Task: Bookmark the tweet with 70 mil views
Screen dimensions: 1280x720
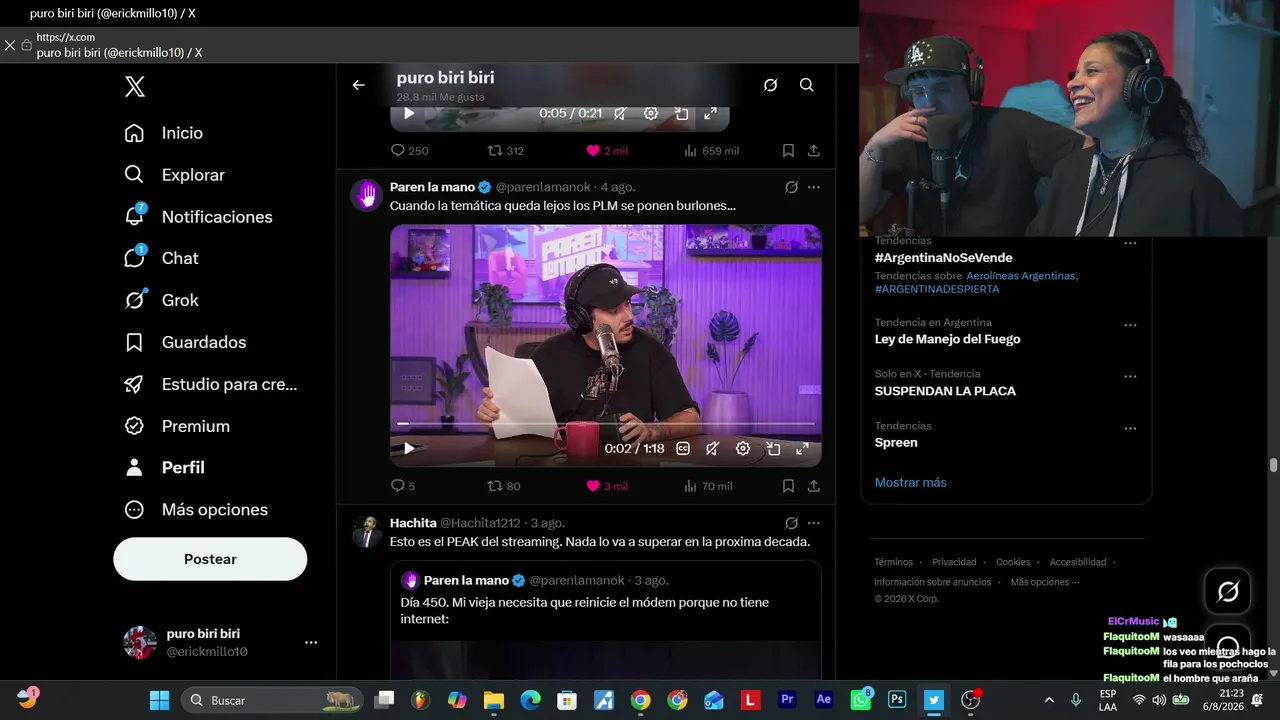Action: (x=788, y=486)
